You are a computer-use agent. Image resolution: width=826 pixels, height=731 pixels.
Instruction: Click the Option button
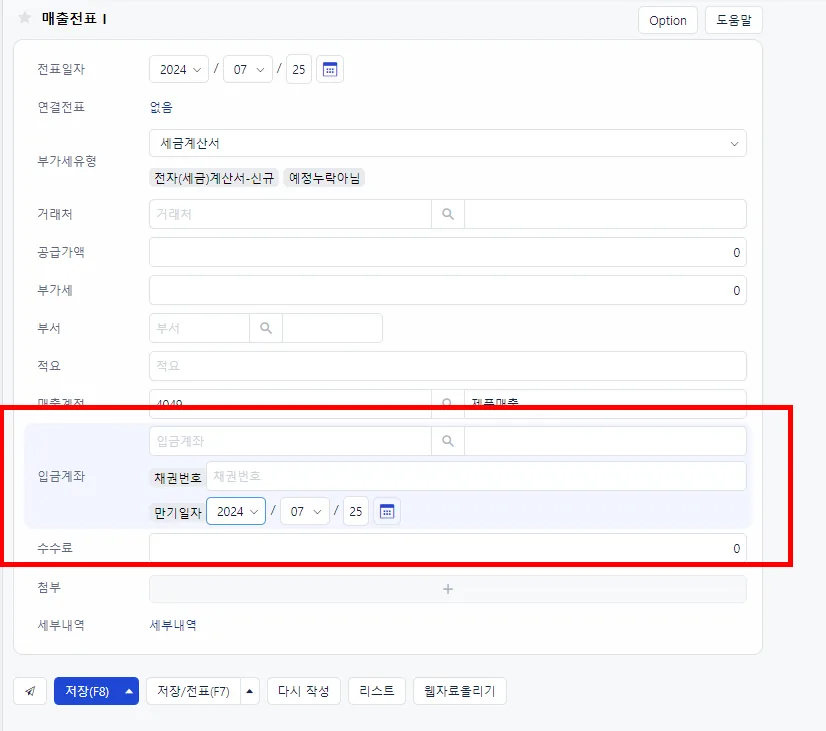pyautogui.click(x=668, y=21)
